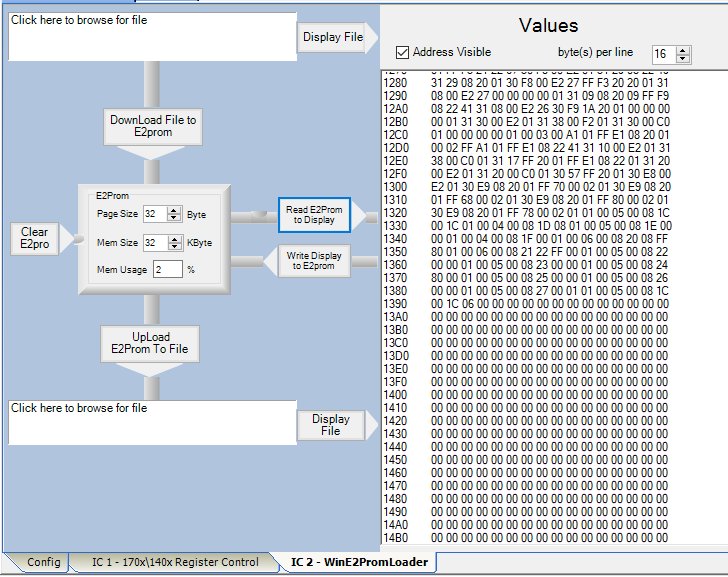Click hex row at address 1400
728x577 pixels.
(526, 395)
